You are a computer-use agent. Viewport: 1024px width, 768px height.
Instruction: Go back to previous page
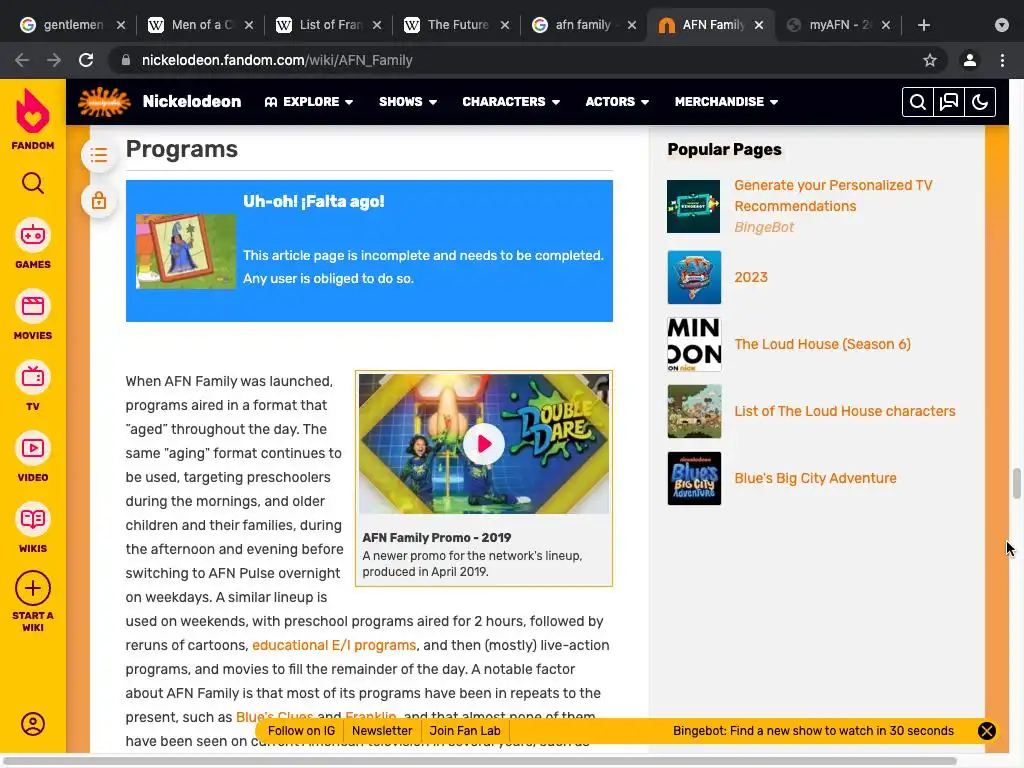point(22,60)
